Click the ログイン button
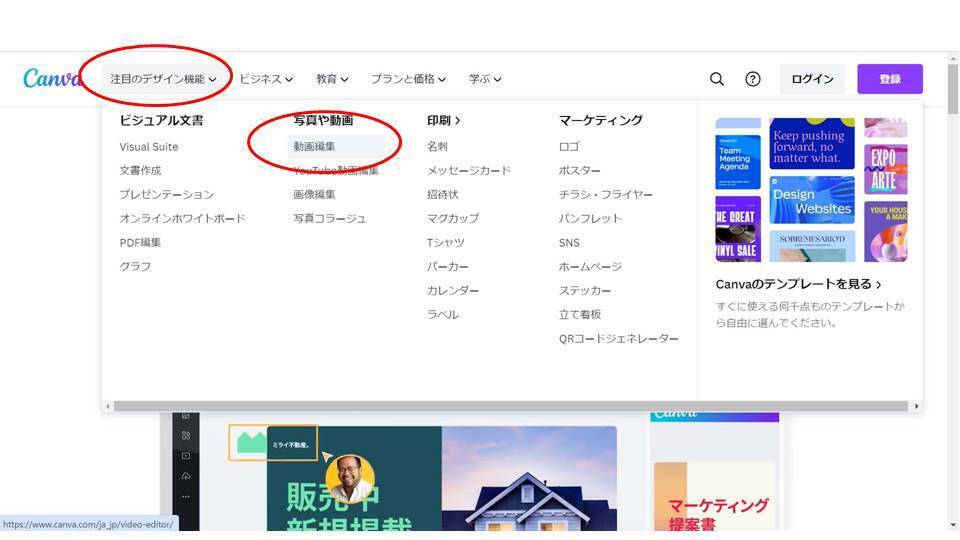Image resolution: width=960 pixels, height=540 pixels. pos(812,79)
